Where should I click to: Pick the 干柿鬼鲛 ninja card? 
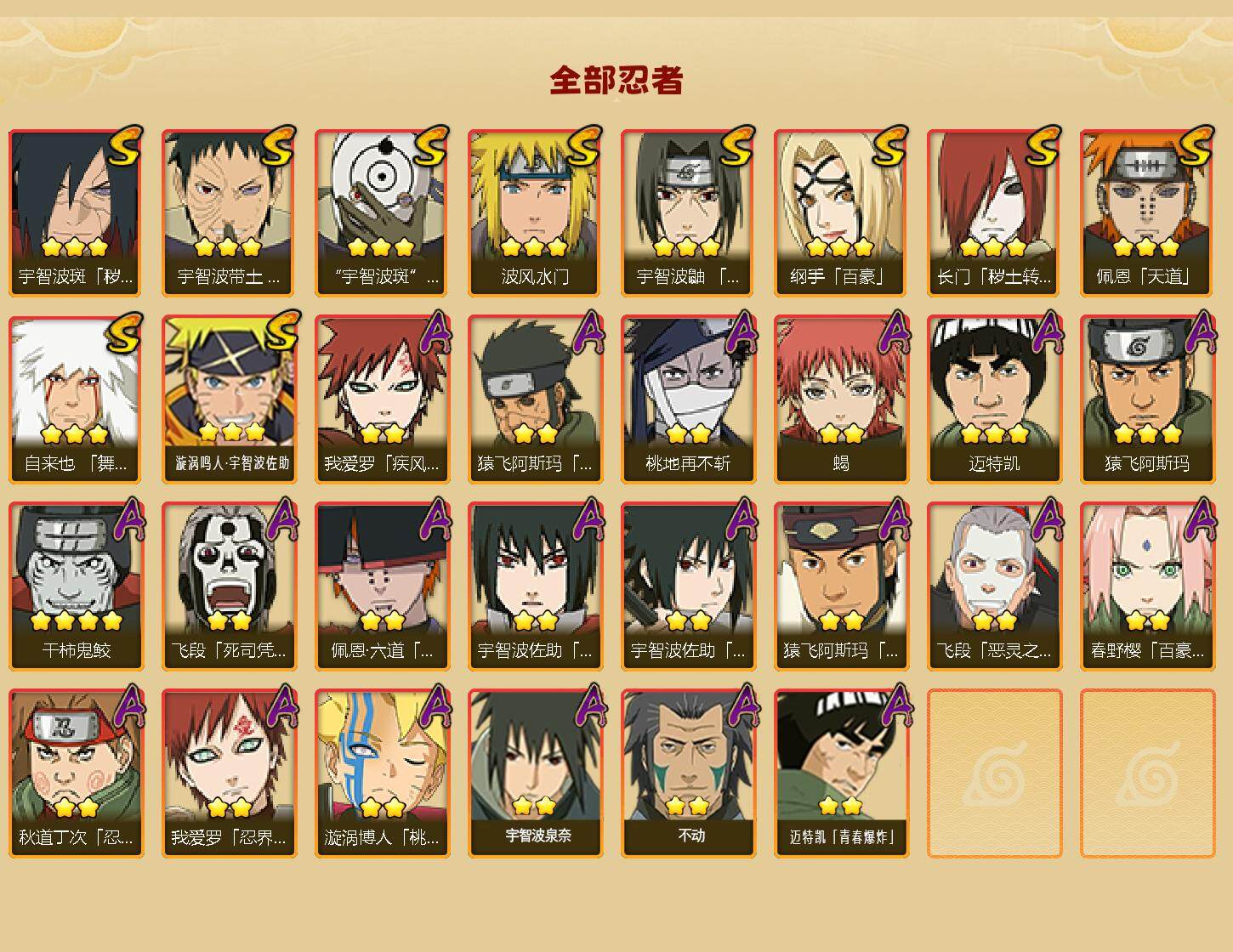pos(76,586)
